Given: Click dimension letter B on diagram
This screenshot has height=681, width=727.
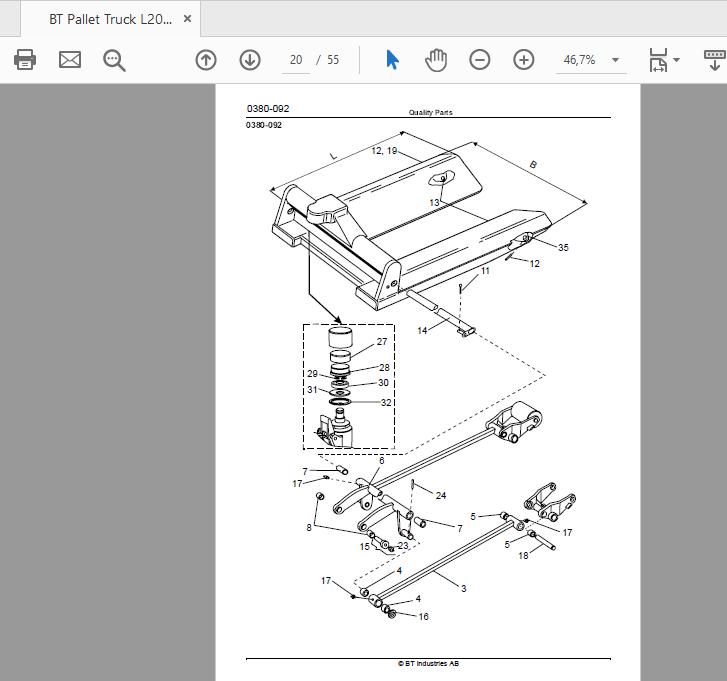Looking at the screenshot, I should pos(533,165).
